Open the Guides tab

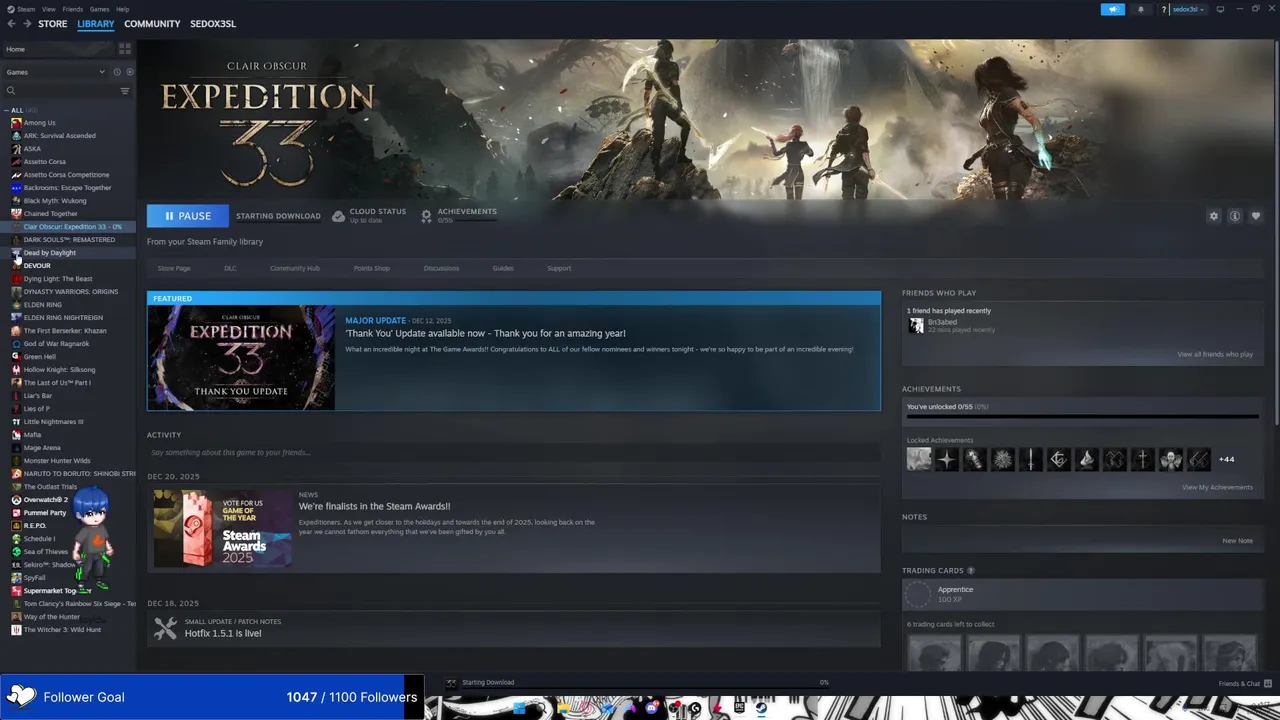click(x=503, y=268)
